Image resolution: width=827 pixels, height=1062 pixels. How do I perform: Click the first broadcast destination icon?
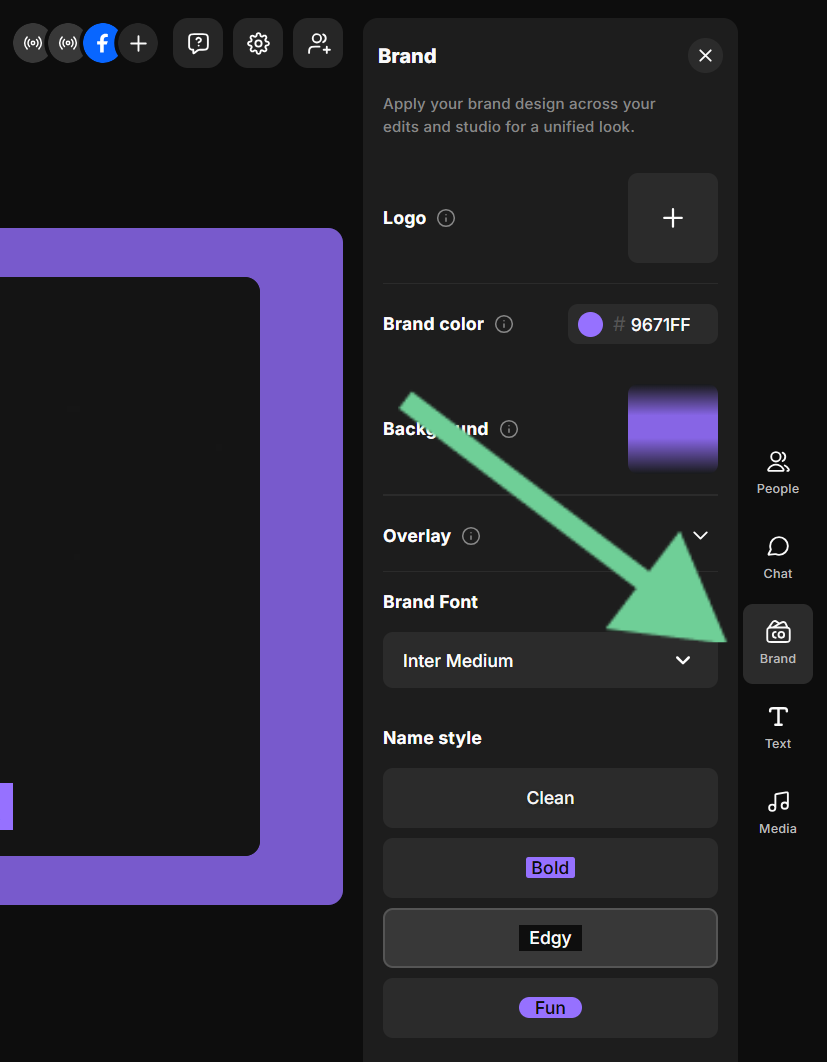32,43
